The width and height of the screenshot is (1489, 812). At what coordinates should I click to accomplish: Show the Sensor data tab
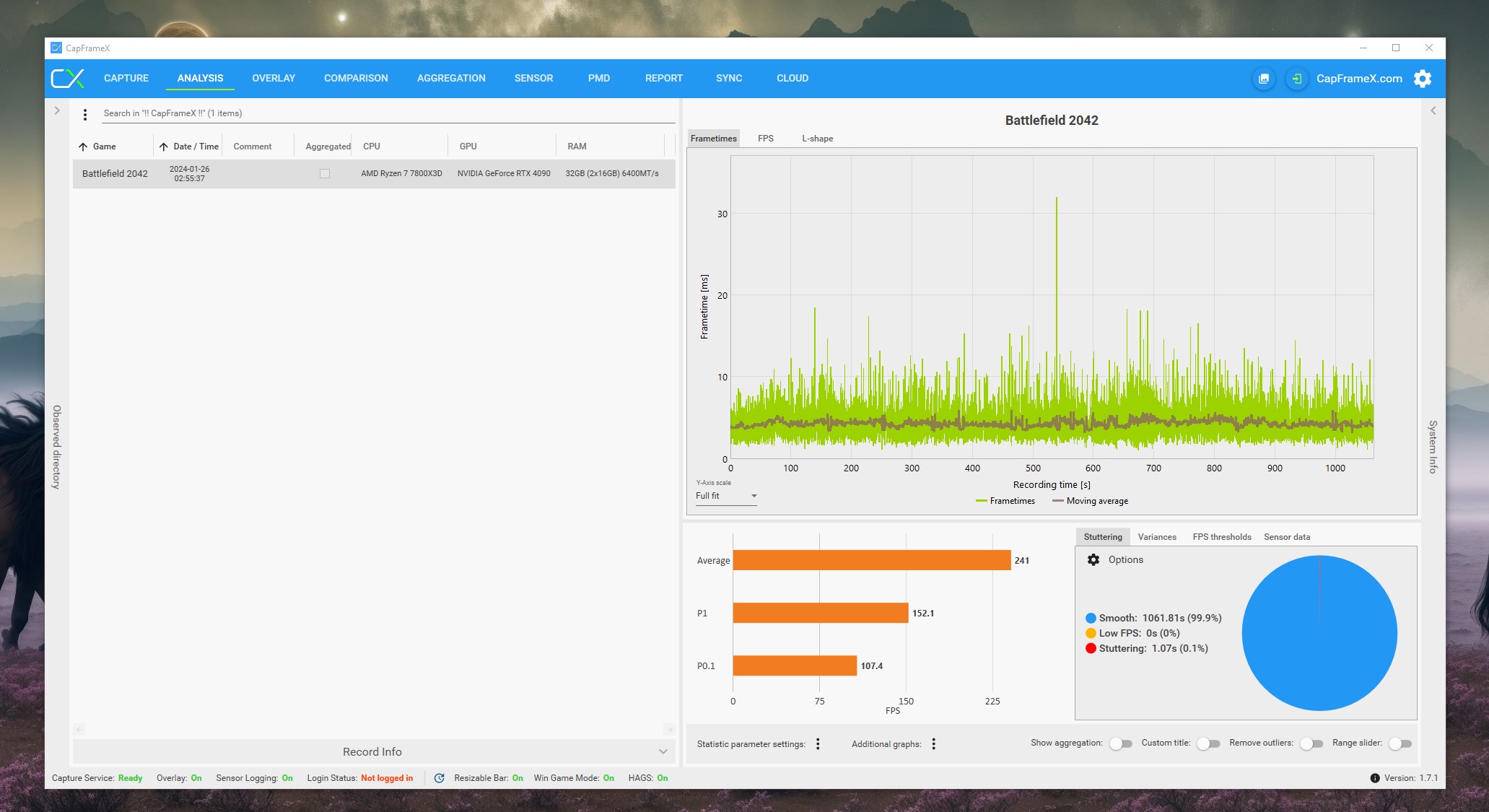1287,537
